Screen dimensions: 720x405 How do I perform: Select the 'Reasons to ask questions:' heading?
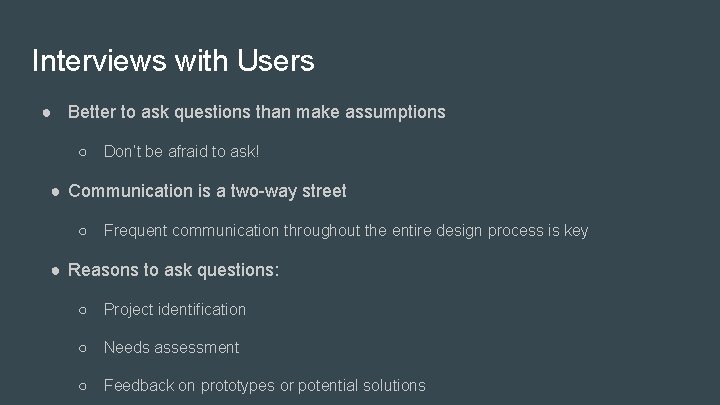tap(174, 270)
